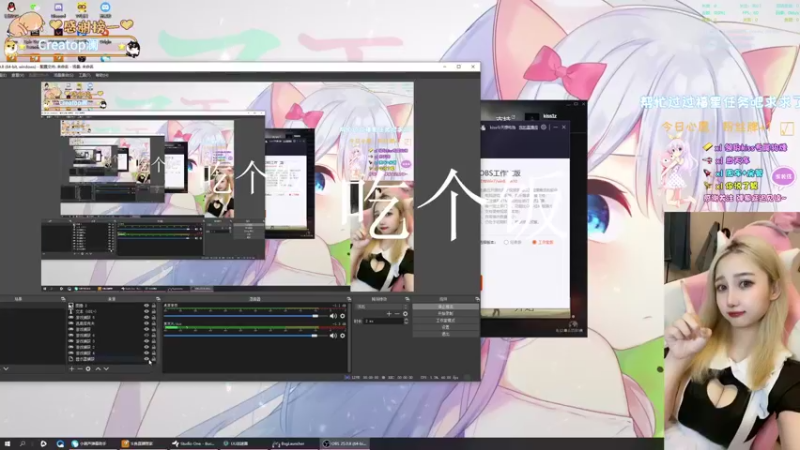Pop out the Sources dock panel
Screen dimensions: 800x450
point(158,299)
